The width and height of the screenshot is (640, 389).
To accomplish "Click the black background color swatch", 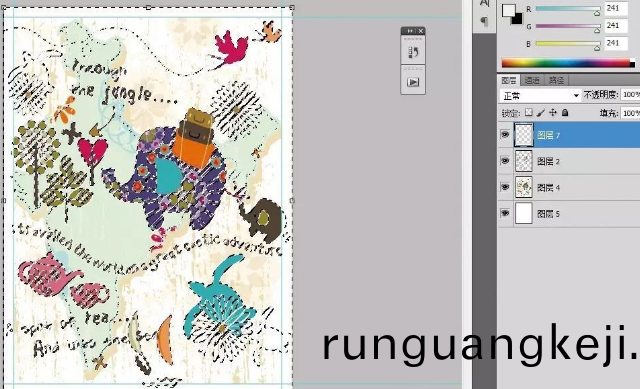I will point(518,19).
